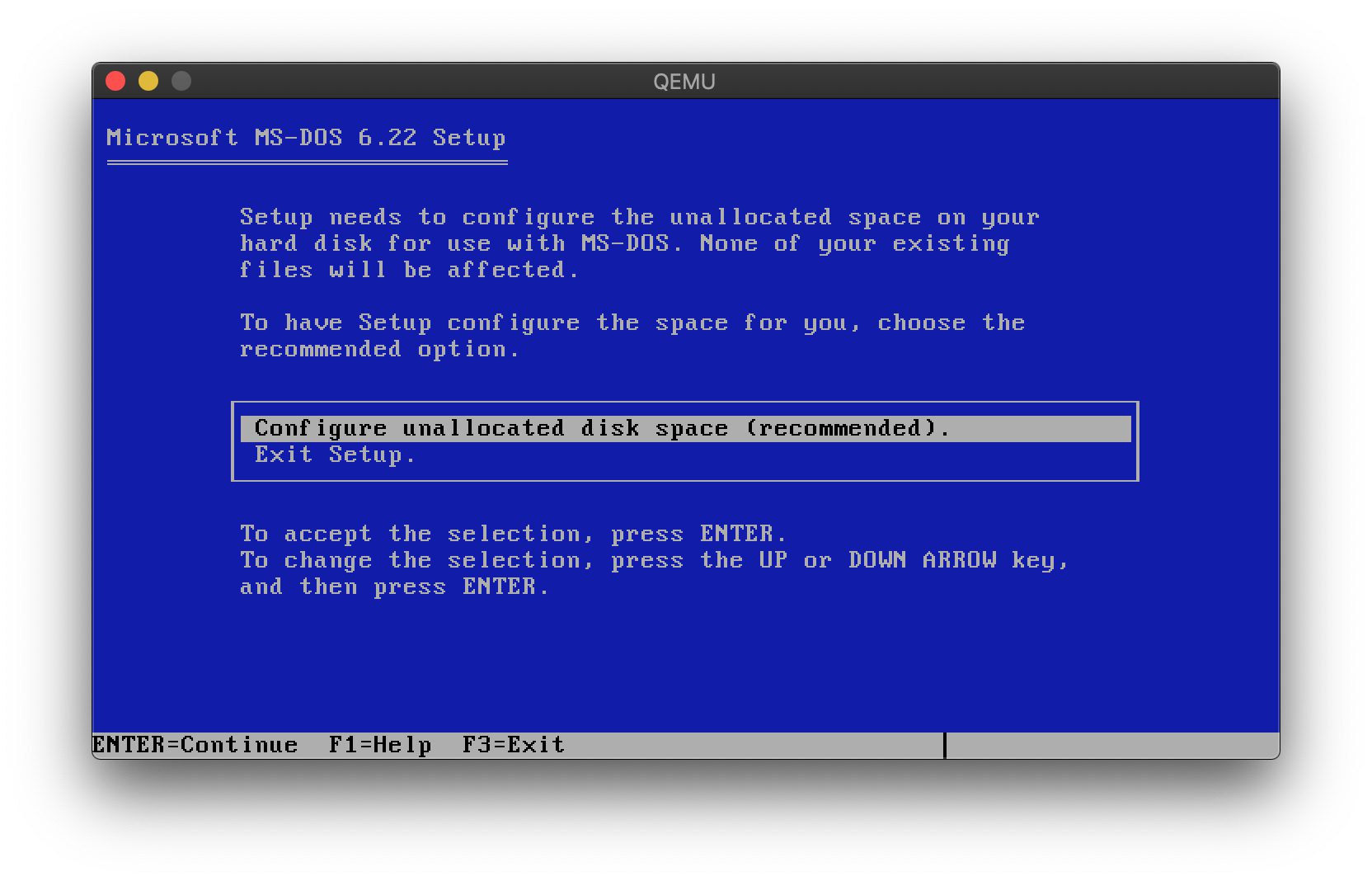Click the line starting 'To have Setup configure'
The image size is (1372, 881).
(x=632, y=323)
